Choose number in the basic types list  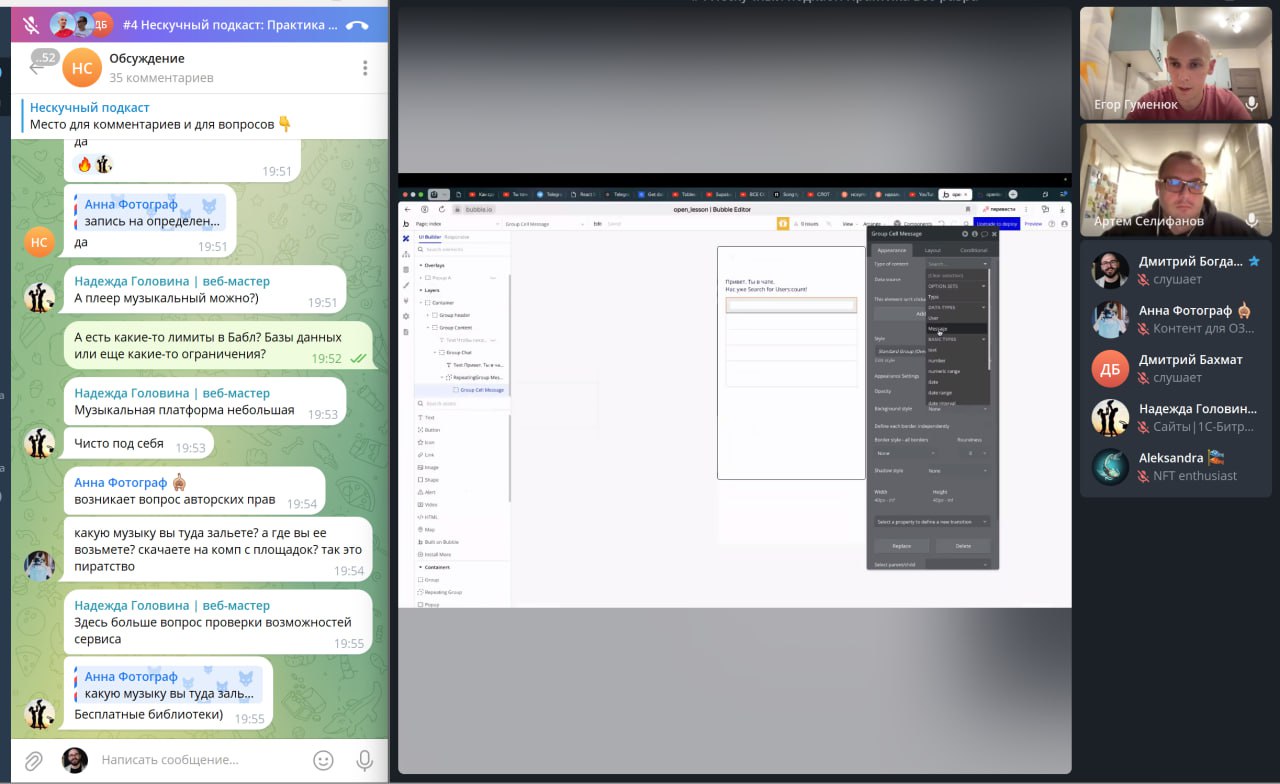coord(957,360)
